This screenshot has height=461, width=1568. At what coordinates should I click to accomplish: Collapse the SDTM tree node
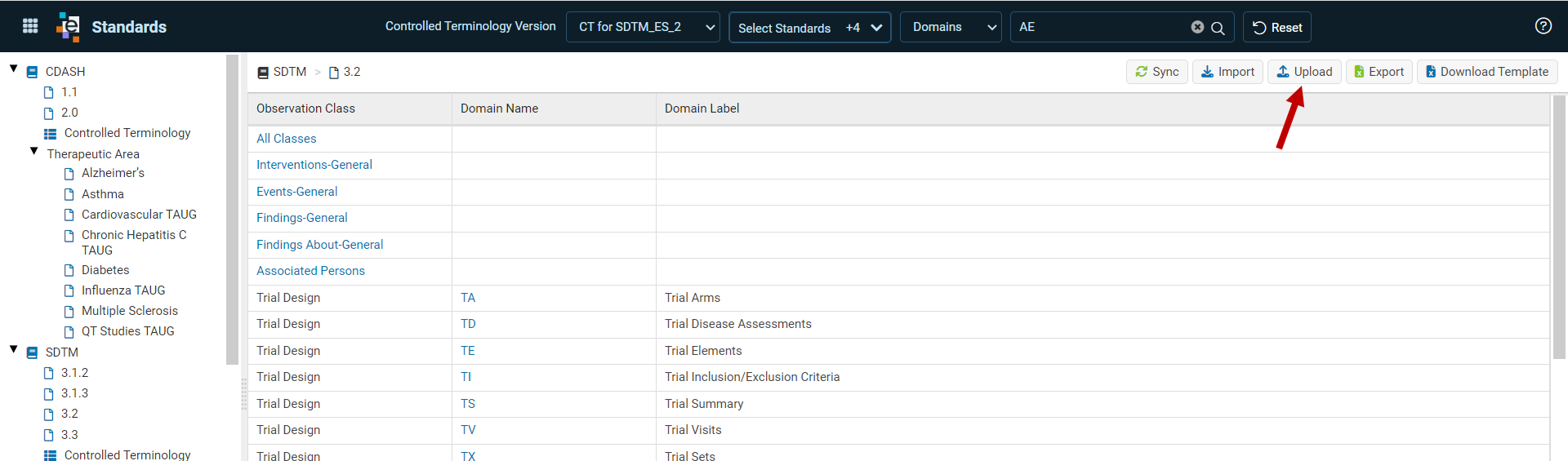click(x=14, y=349)
